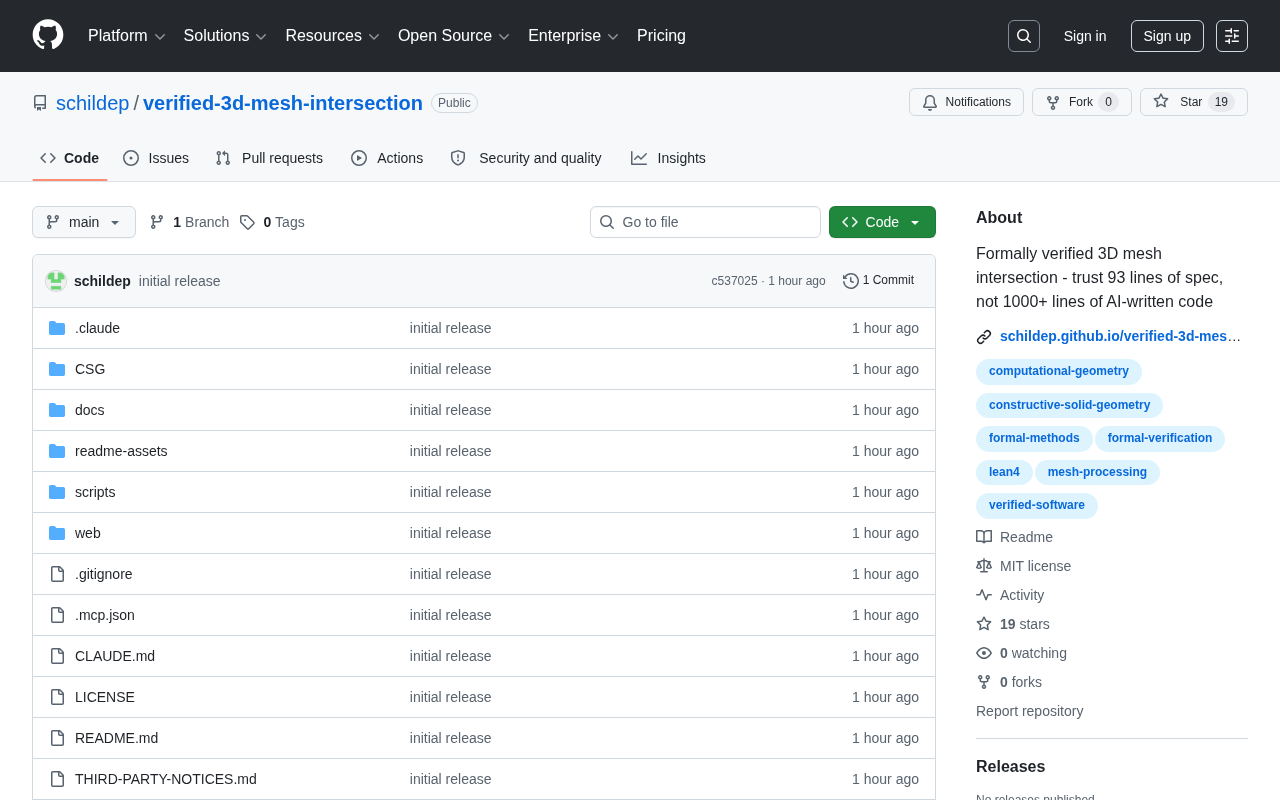
Task: Click the CLAUDE.md file icon
Action: 57,656
